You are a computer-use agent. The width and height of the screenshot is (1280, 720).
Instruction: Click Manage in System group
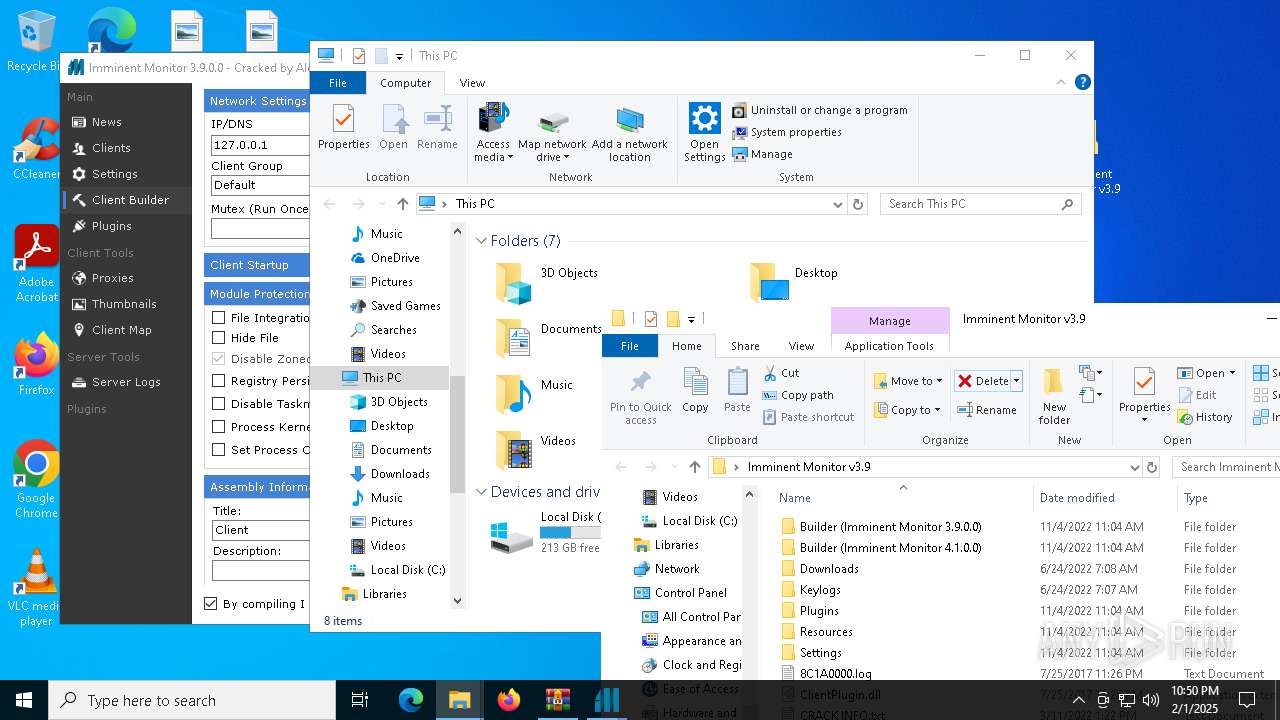pyautogui.click(x=762, y=154)
